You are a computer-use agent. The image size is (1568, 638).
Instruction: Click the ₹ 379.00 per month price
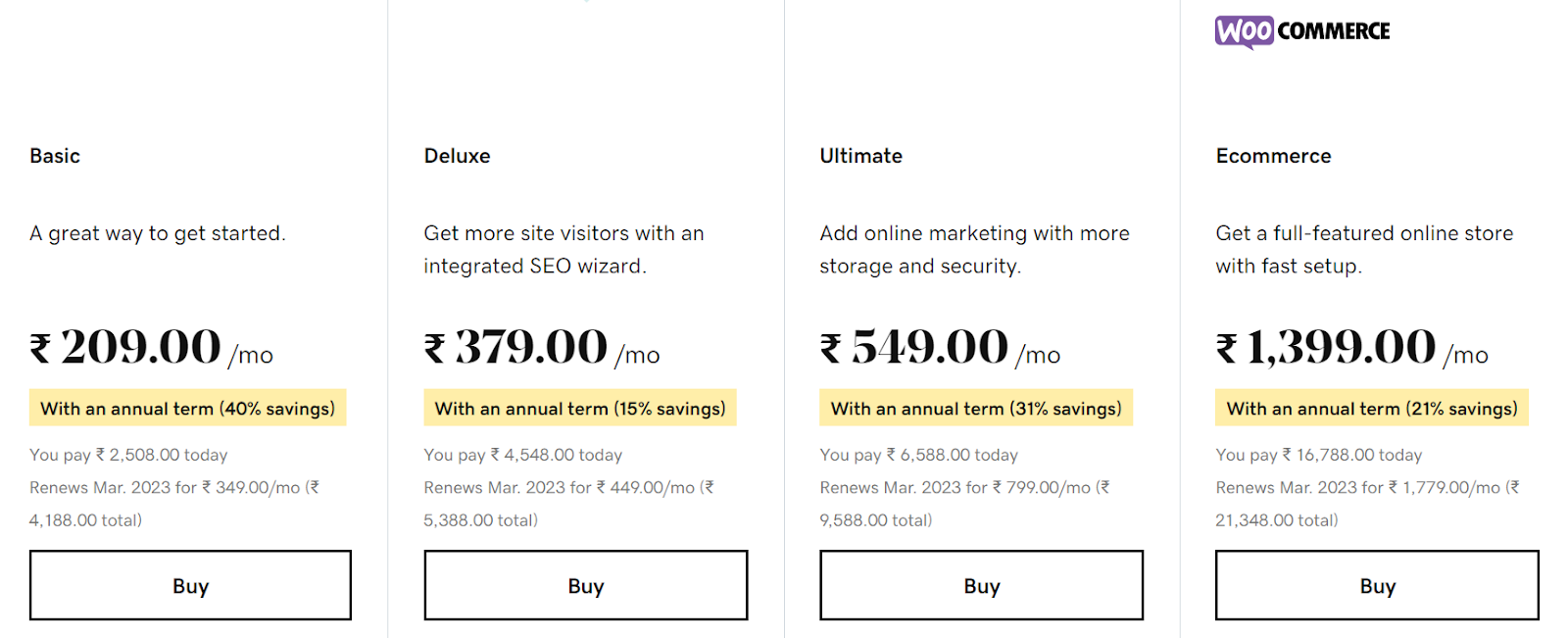tap(541, 348)
